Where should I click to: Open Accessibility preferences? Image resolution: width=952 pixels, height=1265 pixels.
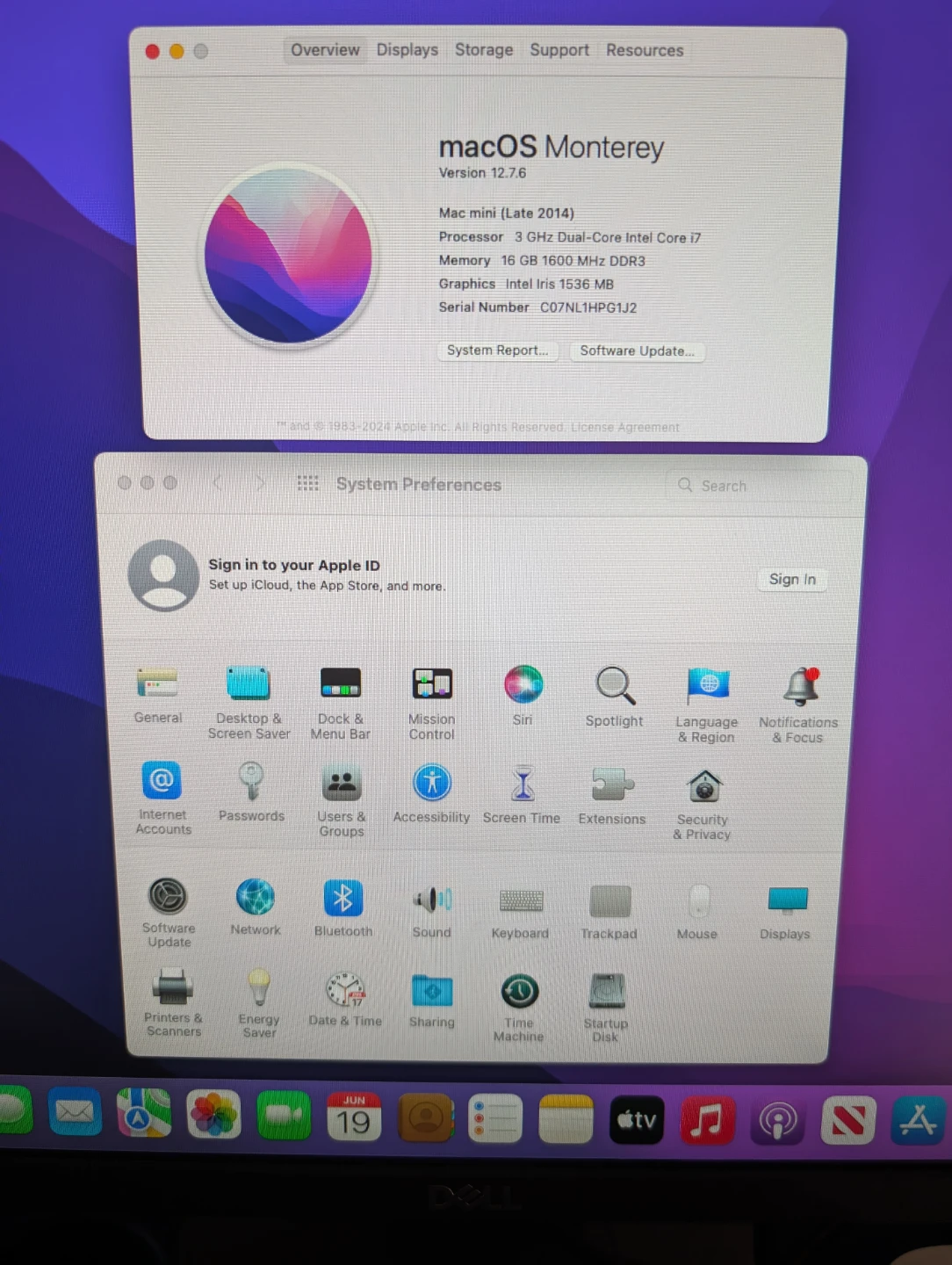pos(432,784)
